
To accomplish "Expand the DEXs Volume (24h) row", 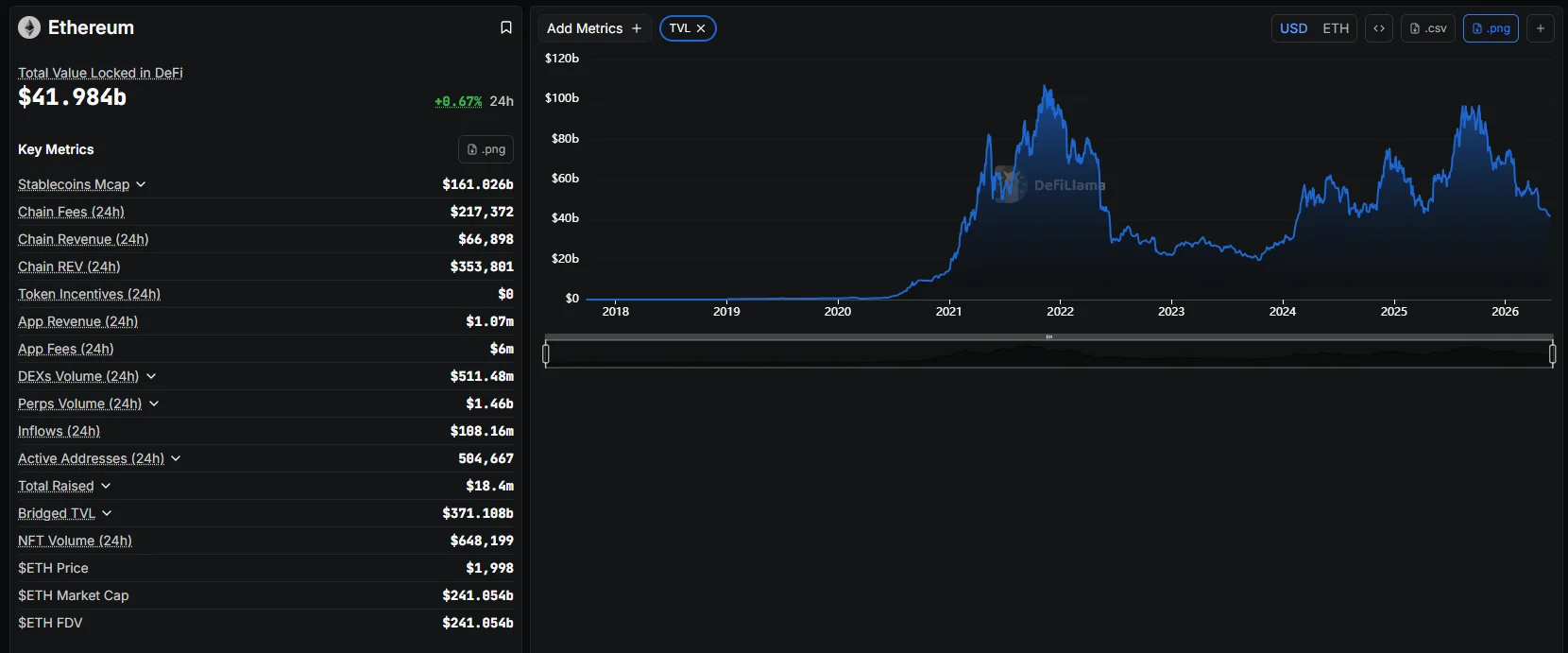I will coord(151,376).
